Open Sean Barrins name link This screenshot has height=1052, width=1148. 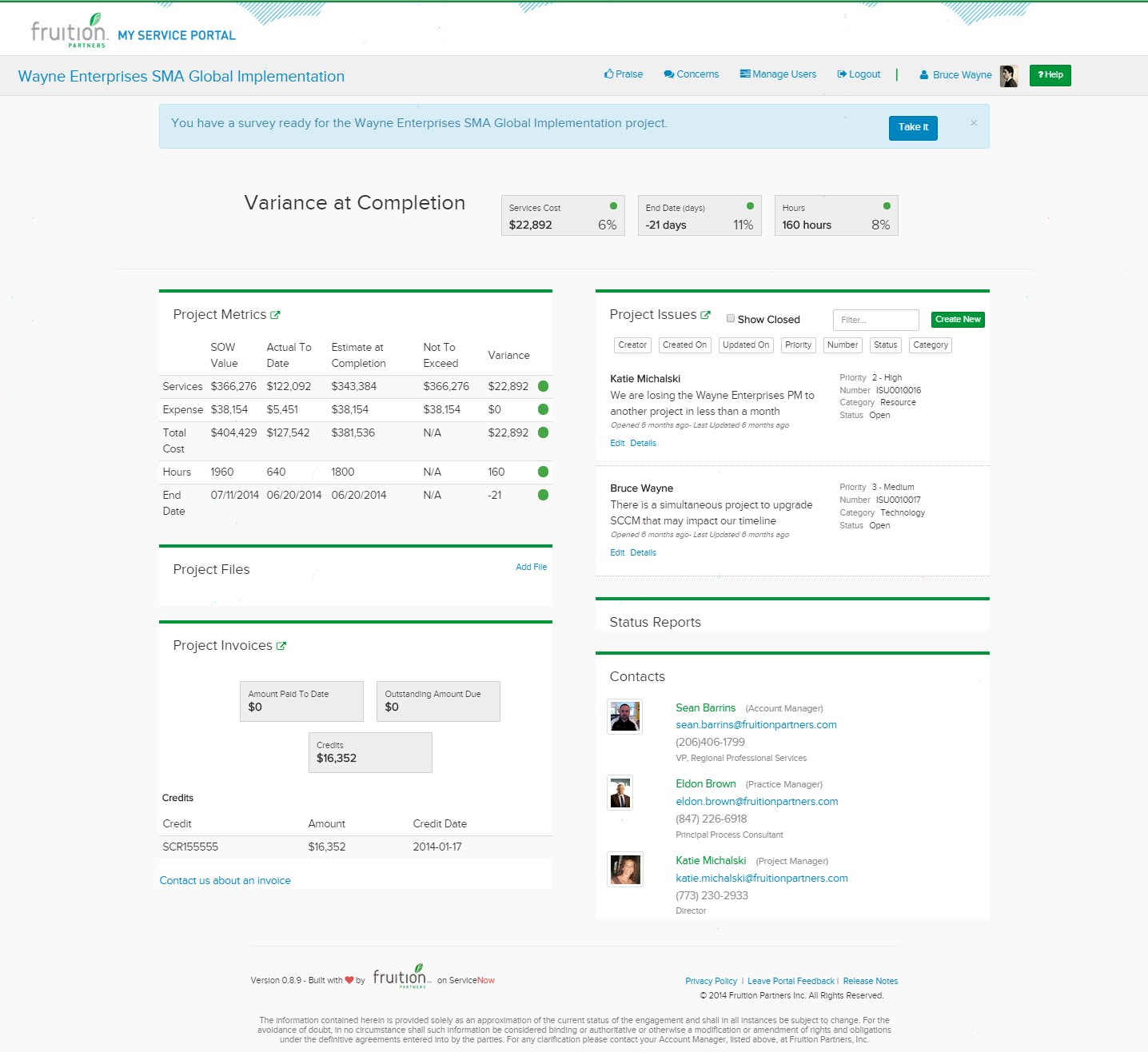[705, 707]
